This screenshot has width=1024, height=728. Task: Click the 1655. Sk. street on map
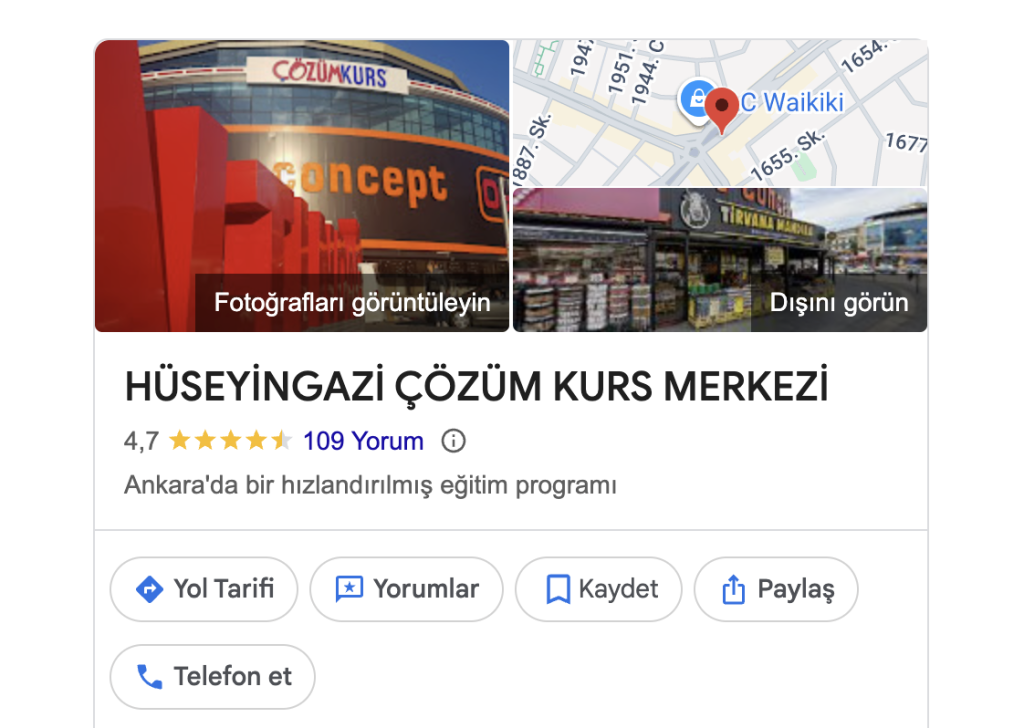click(788, 155)
